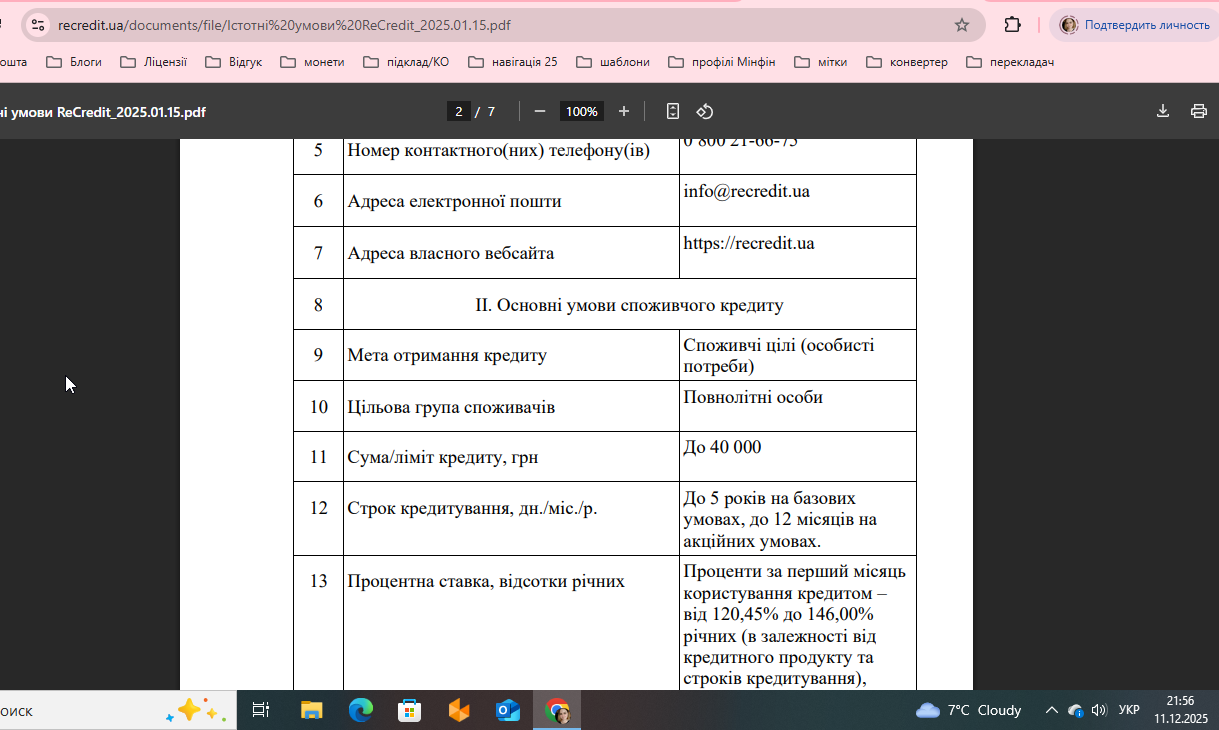
Task: Bookmark this page with the star icon
Action: coord(962,25)
